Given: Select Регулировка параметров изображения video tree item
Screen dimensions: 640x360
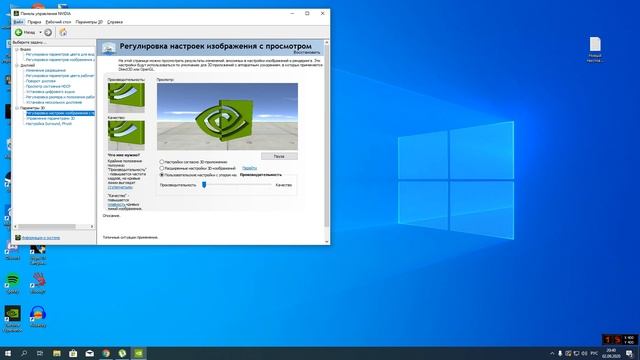Looking at the screenshot, I should pyautogui.click(x=60, y=60).
